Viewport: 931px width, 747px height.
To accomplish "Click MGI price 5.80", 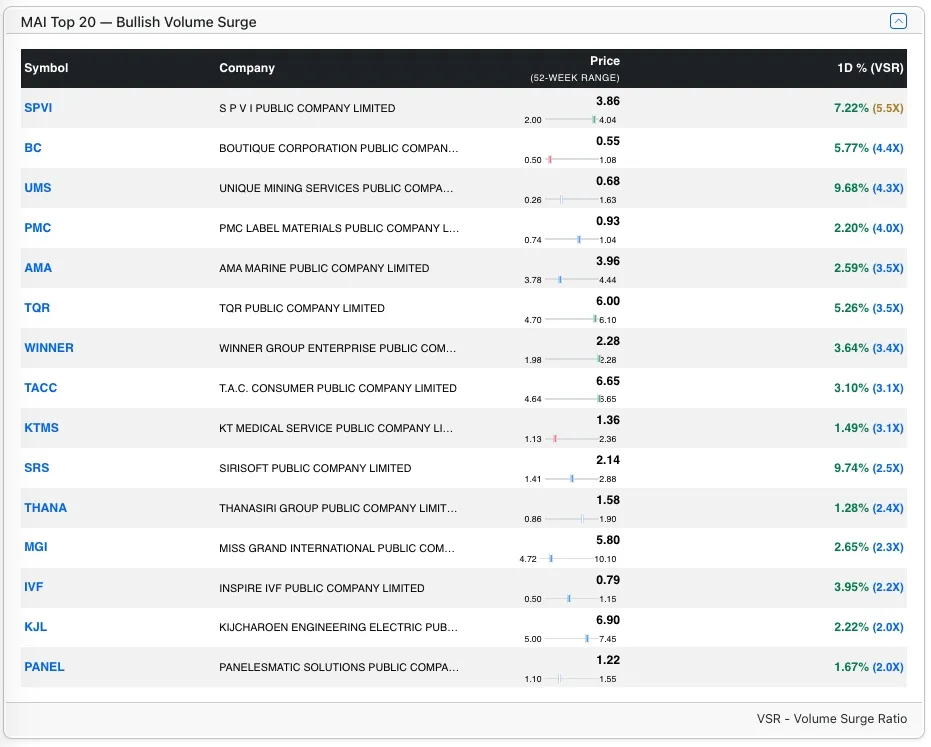I will click(607, 540).
